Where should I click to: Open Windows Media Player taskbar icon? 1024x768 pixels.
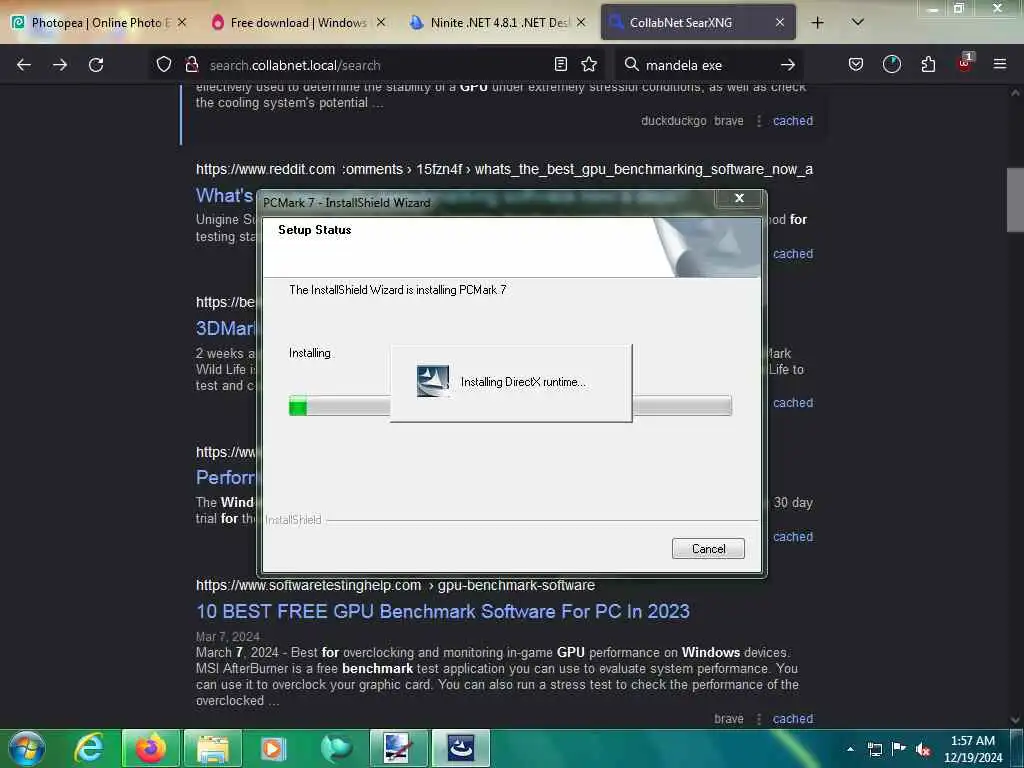[274, 748]
